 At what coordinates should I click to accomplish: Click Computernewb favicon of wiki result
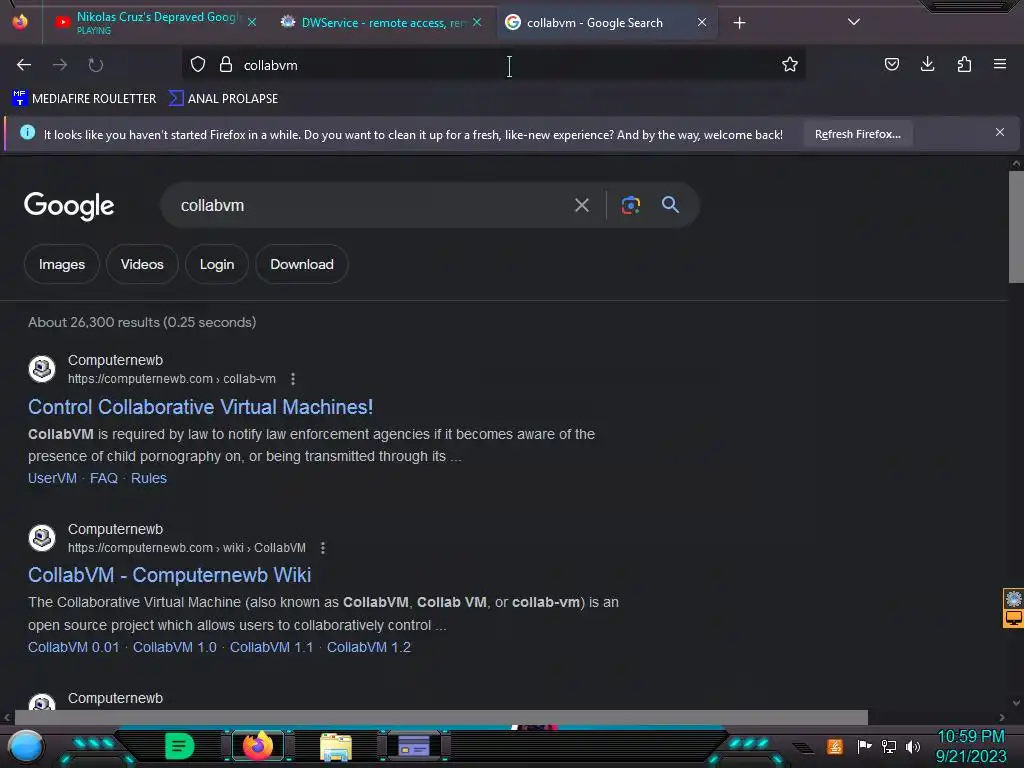(x=42, y=537)
